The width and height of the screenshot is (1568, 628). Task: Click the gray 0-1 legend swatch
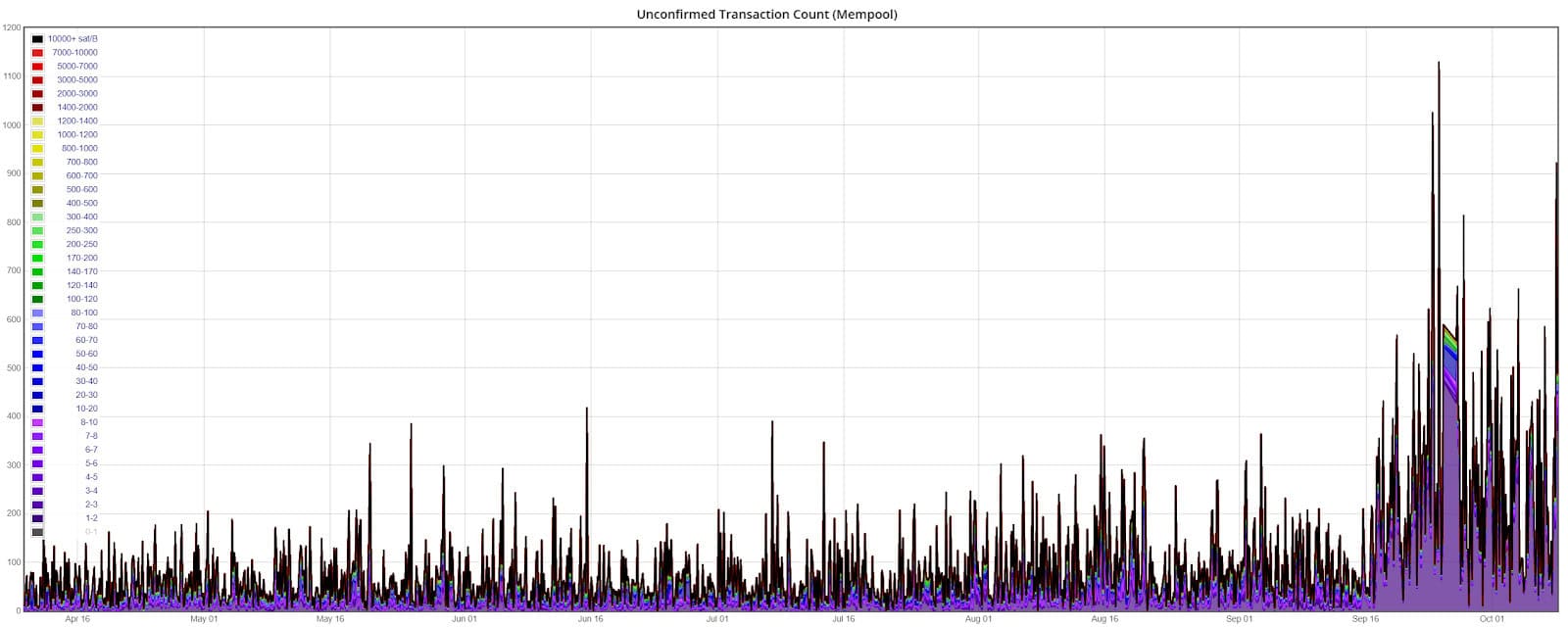click(x=37, y=532)
